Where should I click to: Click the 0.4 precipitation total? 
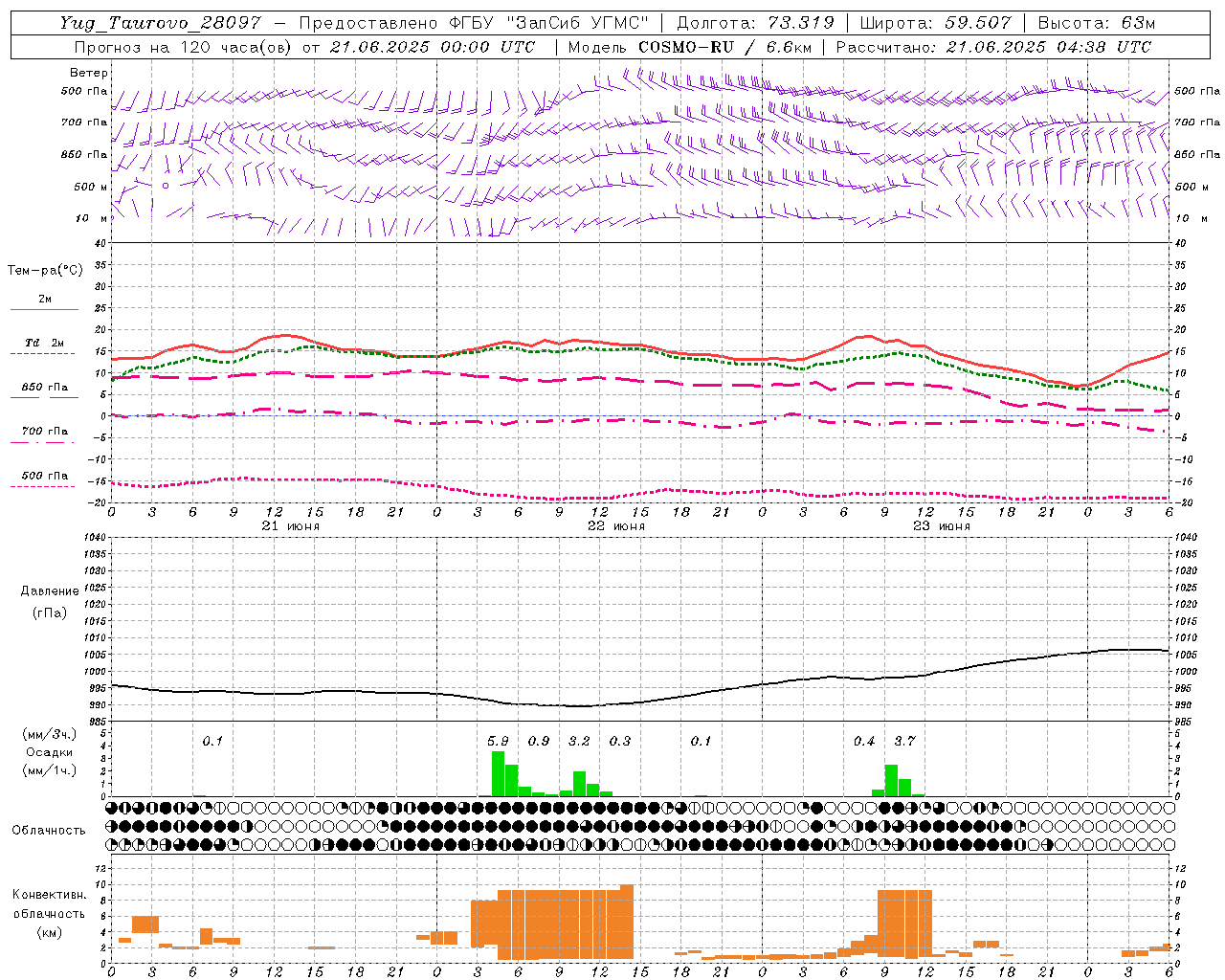tap(864, 741)
